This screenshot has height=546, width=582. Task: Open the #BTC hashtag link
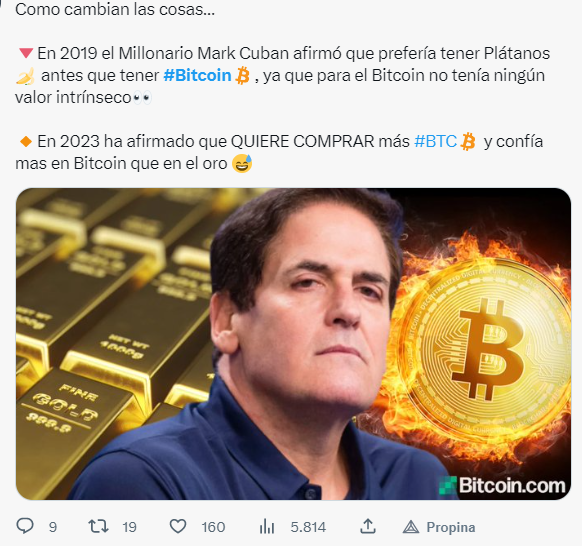435,141
